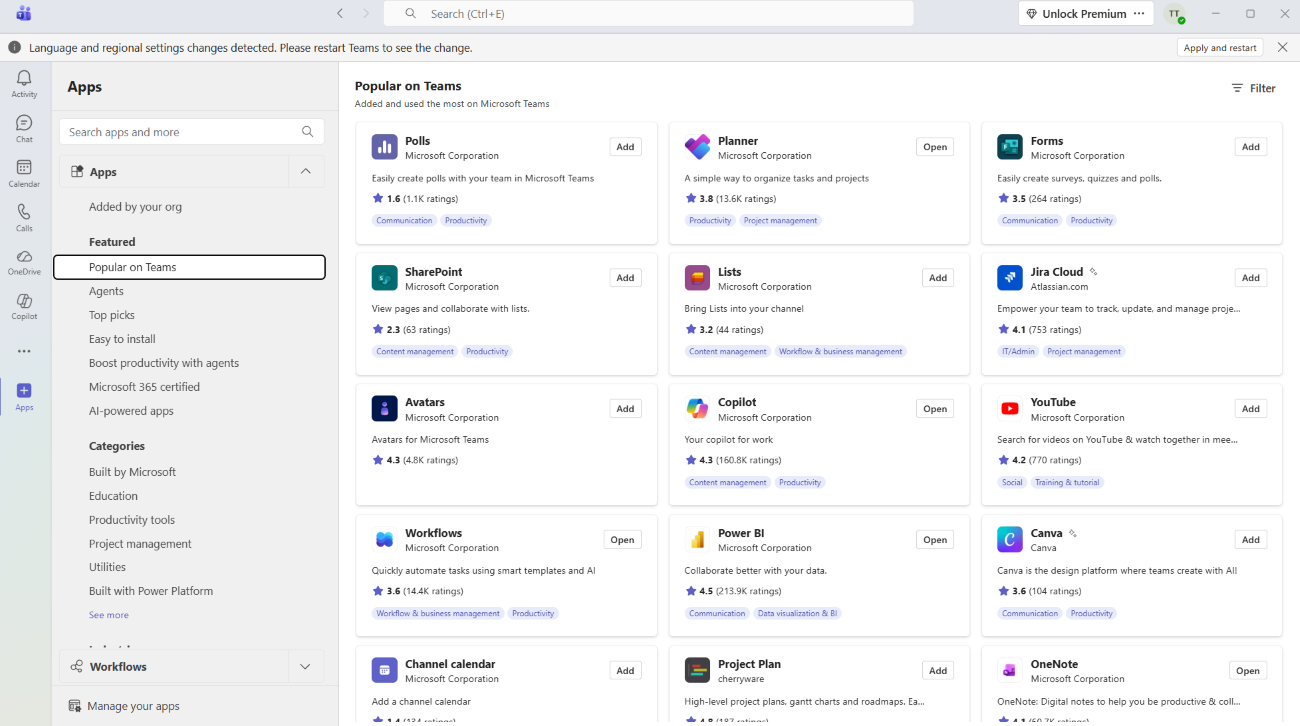The height and width of the screenshot is (726, 1300).
Task: Select Boost productivity with agents
Action: click(x=164, y=363)
